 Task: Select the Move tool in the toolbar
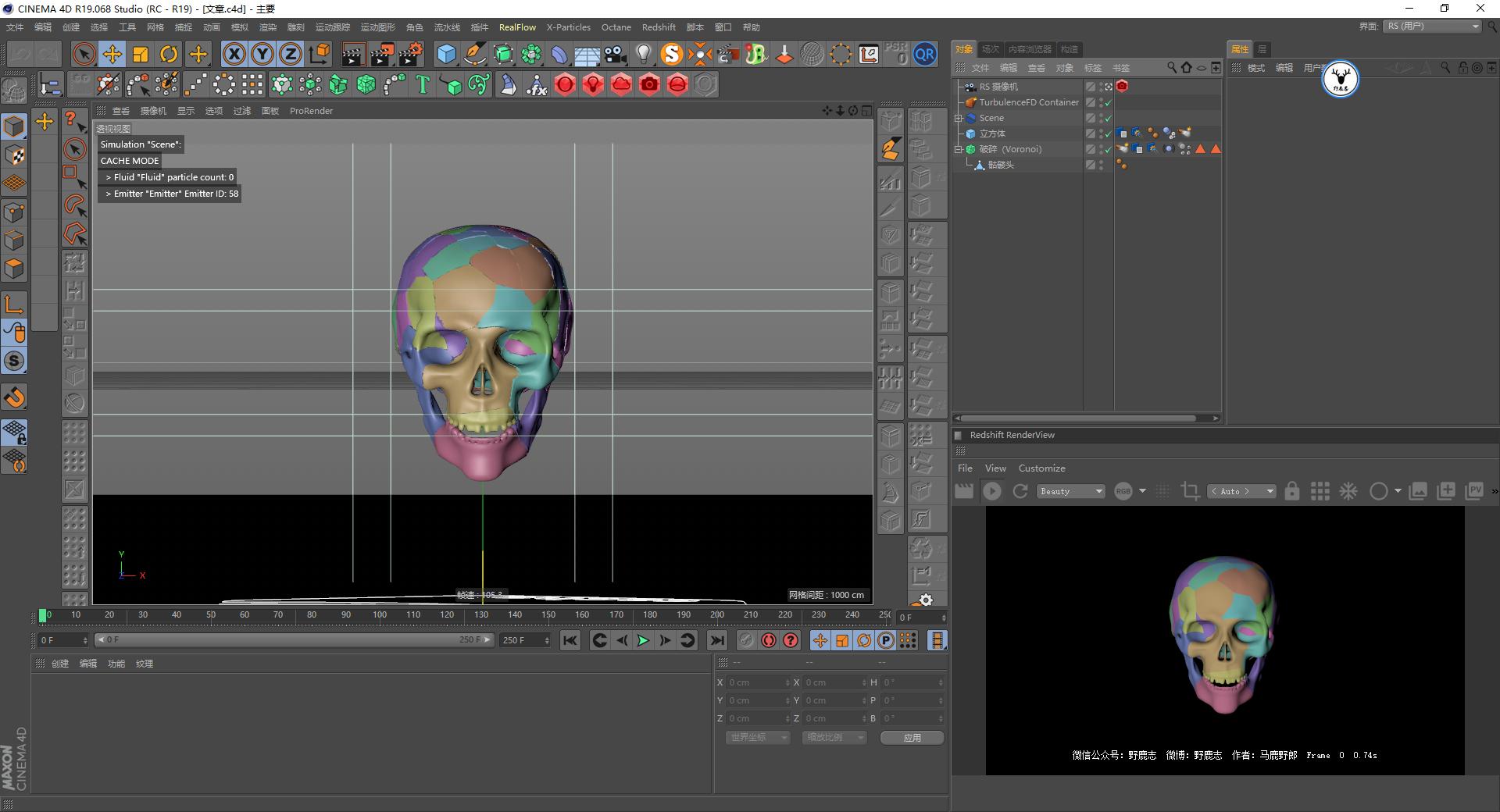[112, 54]
